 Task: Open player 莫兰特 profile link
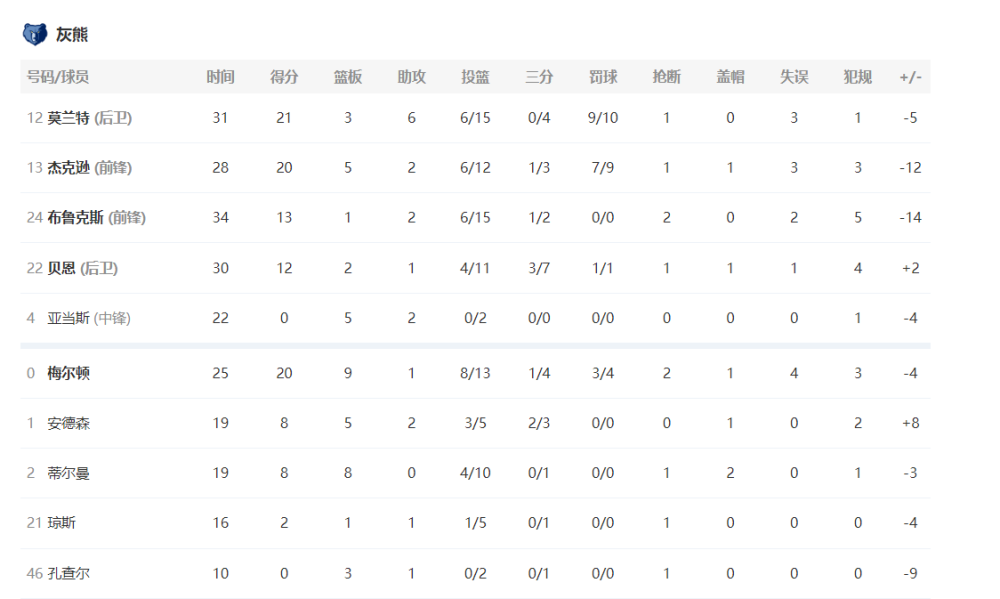(68, 118)
